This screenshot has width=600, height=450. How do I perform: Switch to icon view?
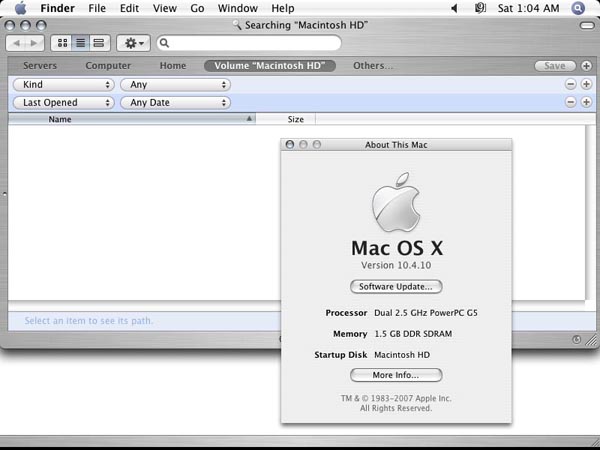[x=62, y=43]
